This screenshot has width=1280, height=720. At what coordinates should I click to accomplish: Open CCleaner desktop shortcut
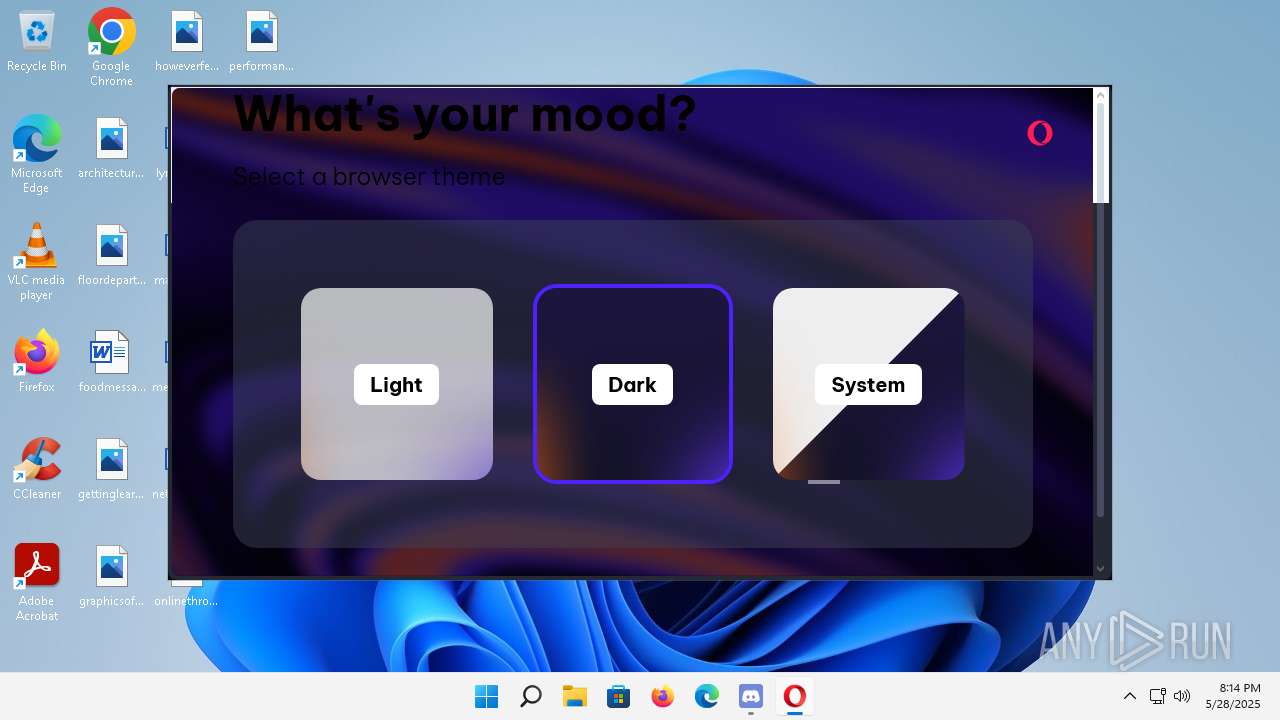(x=37, y=469)
